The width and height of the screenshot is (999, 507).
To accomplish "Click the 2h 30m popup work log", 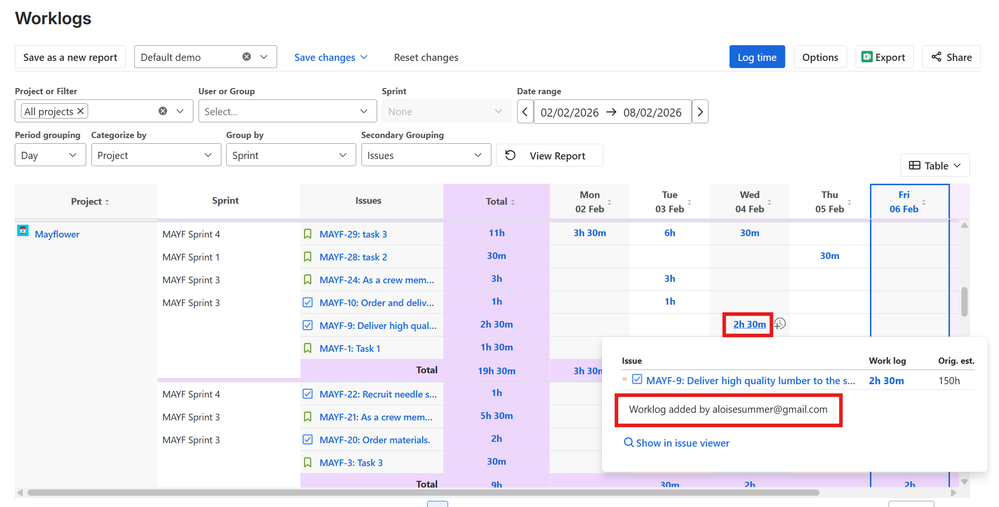I will [886, 381].
